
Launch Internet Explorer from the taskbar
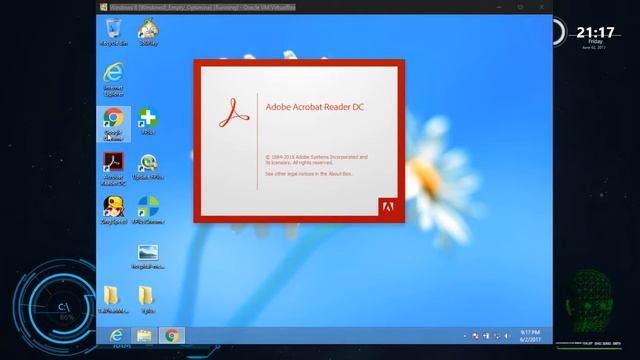click(x=116, y=336)
